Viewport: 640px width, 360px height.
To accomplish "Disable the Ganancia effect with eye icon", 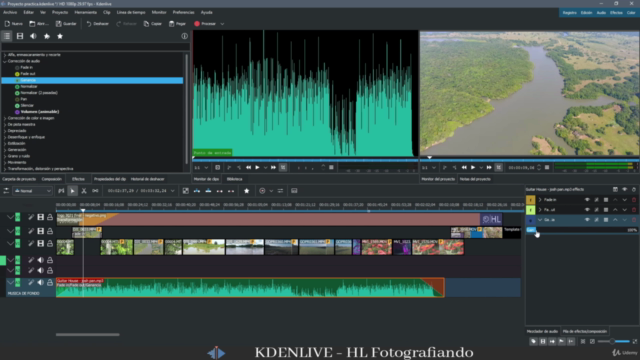I will [x=587, y=220].
